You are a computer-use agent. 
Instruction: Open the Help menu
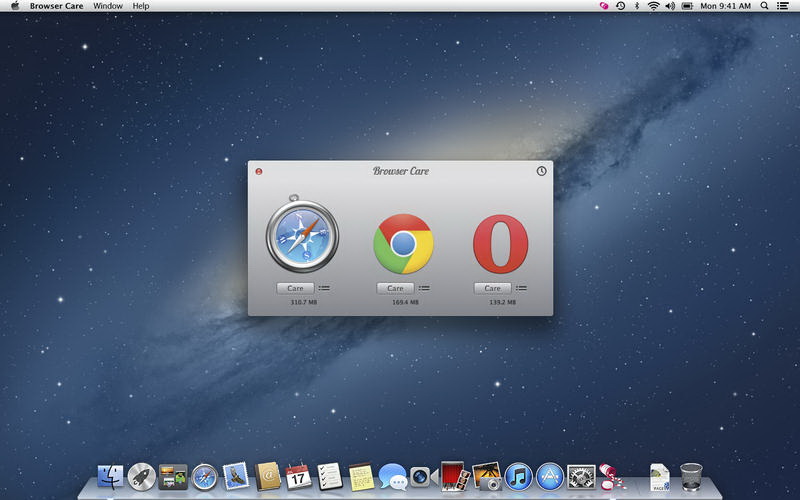coord(141,6)
